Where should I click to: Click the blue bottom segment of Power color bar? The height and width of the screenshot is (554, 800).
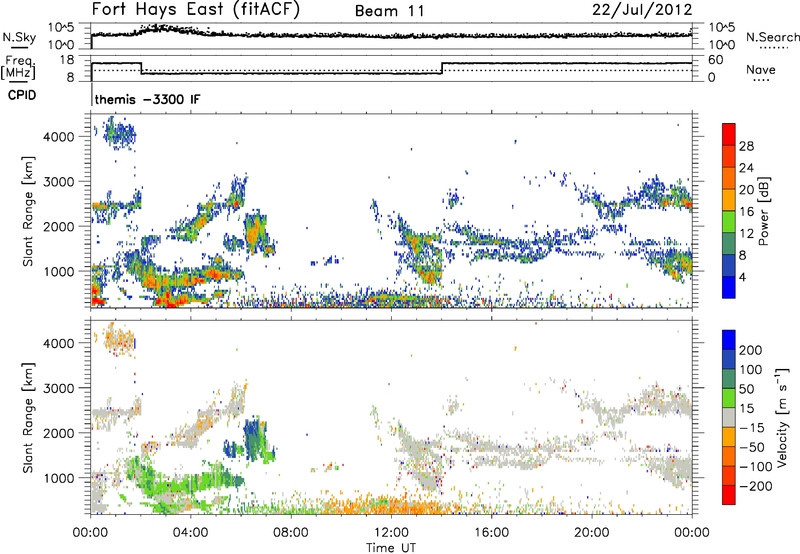729,287
